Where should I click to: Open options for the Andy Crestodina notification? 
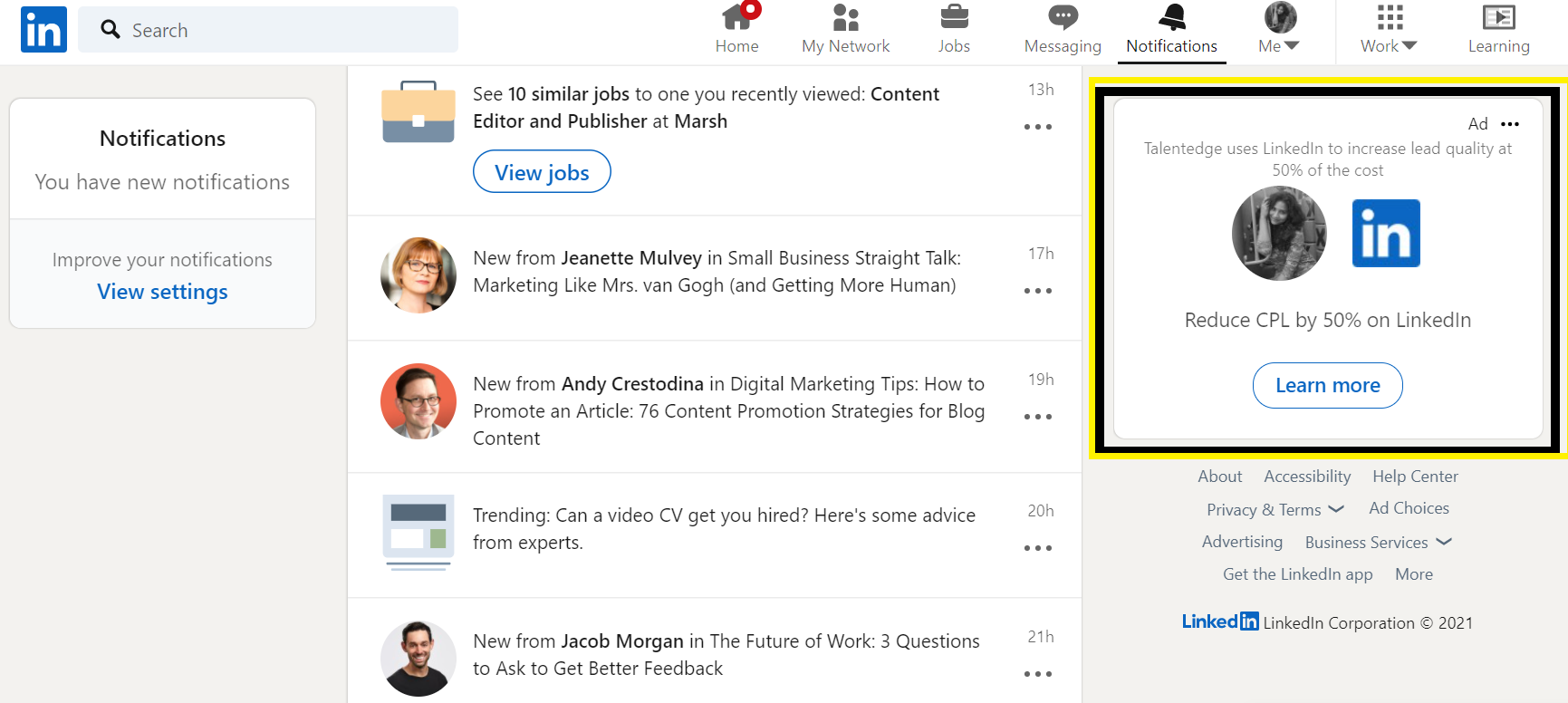point(1038,417)
